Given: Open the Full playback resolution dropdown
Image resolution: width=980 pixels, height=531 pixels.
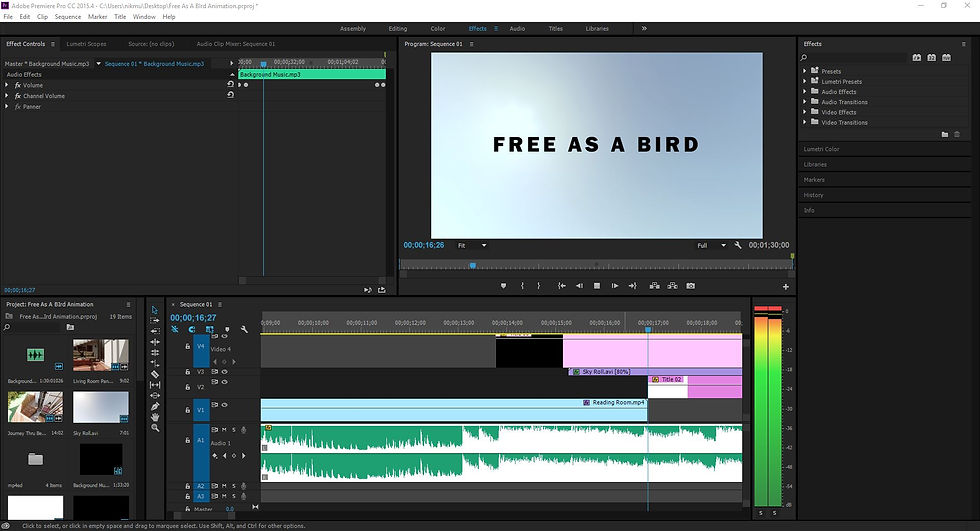Looking at the screenshot, I should click(711, 246).
